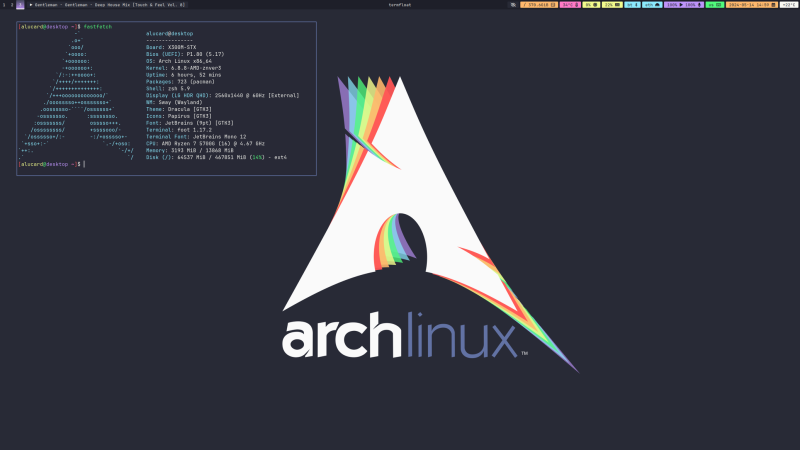This screenshot has width=800, height=450.
Task: Click the alucard@desktop header in fastfetch output
Action: tap(169, 34)
